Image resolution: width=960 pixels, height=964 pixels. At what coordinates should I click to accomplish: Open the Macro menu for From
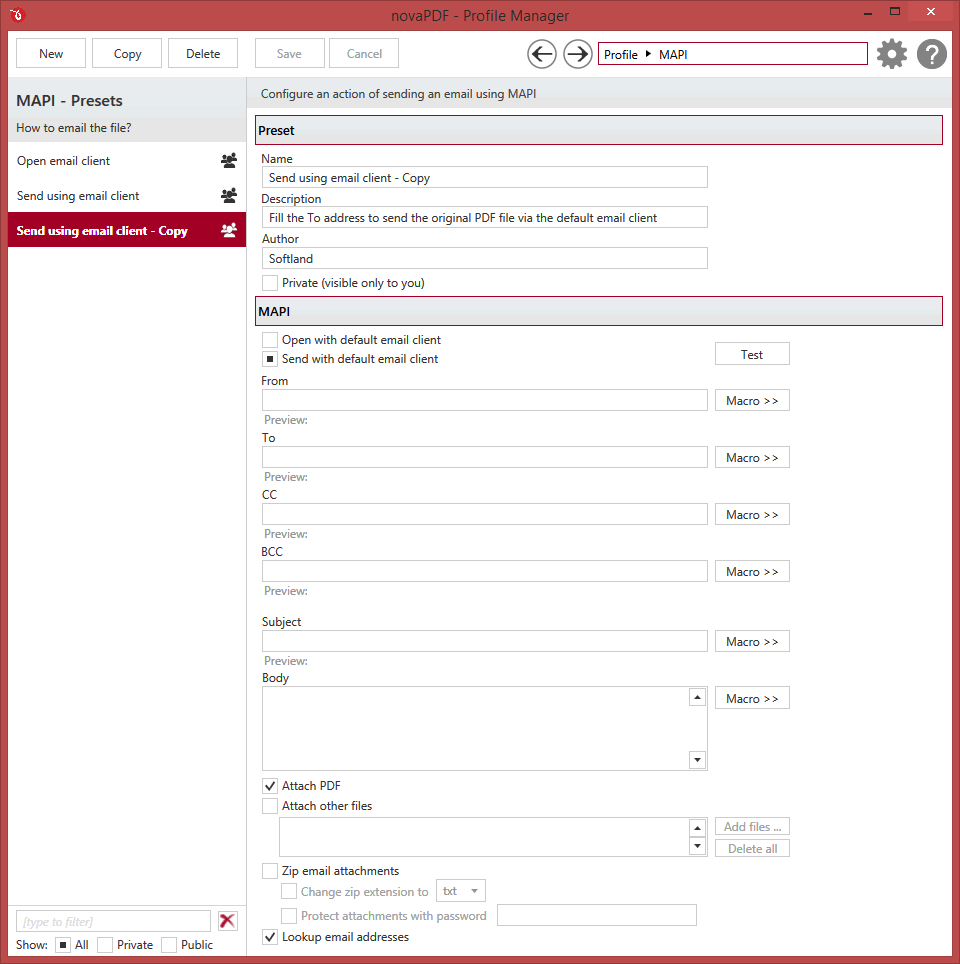point(752,401)
